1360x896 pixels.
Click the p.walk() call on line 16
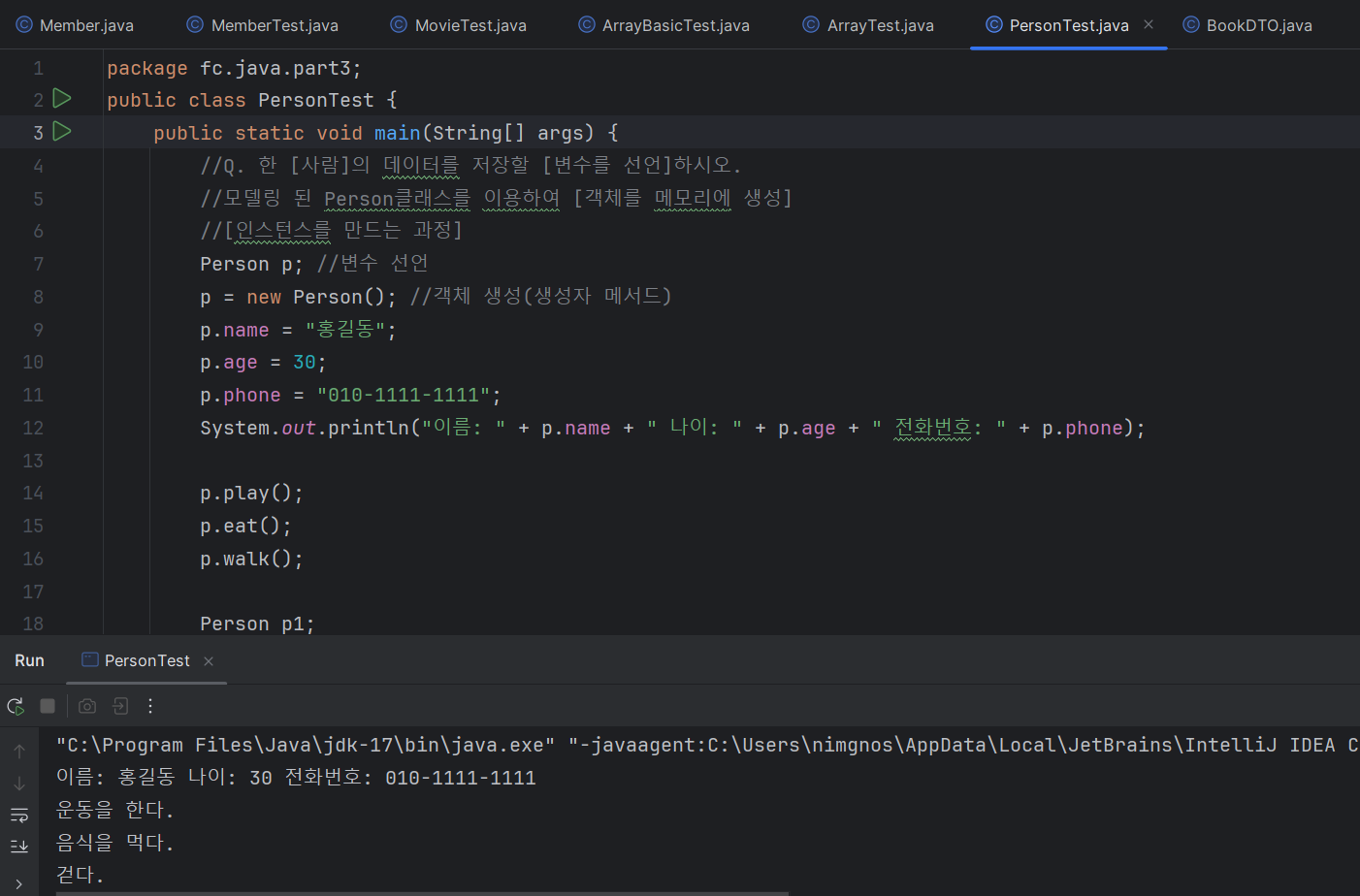click(251, 560)
